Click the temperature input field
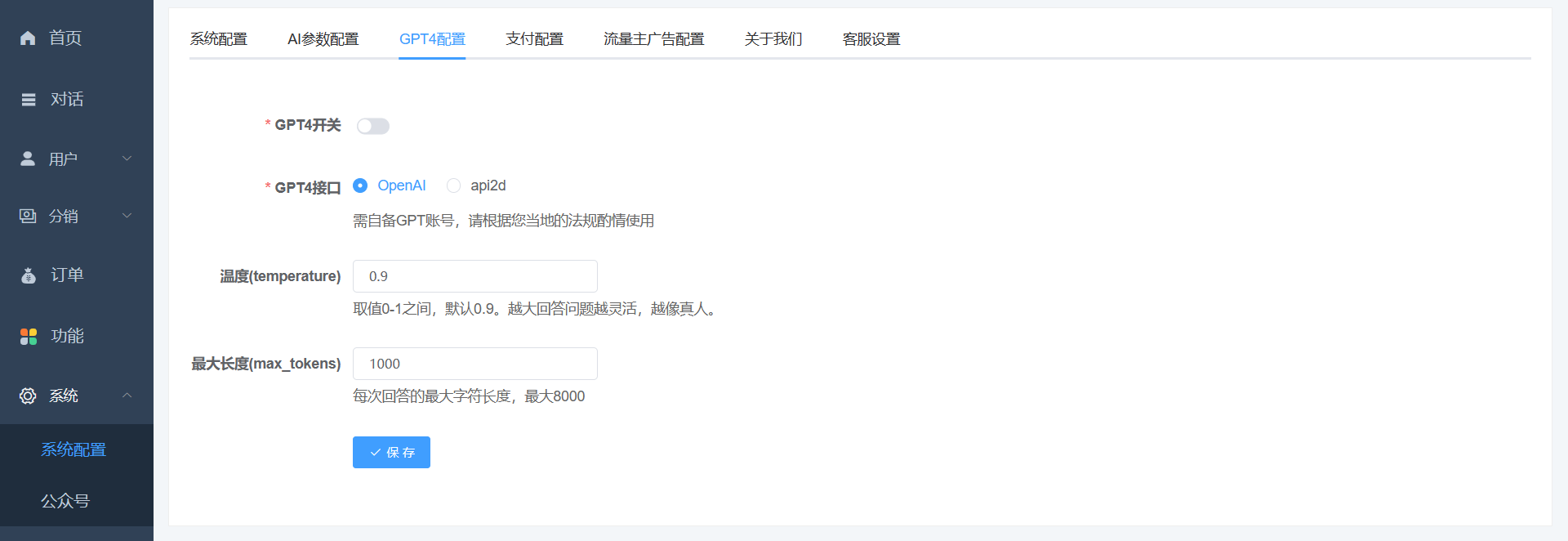Viewport: 1568px width, 541px height. point(475,276)
